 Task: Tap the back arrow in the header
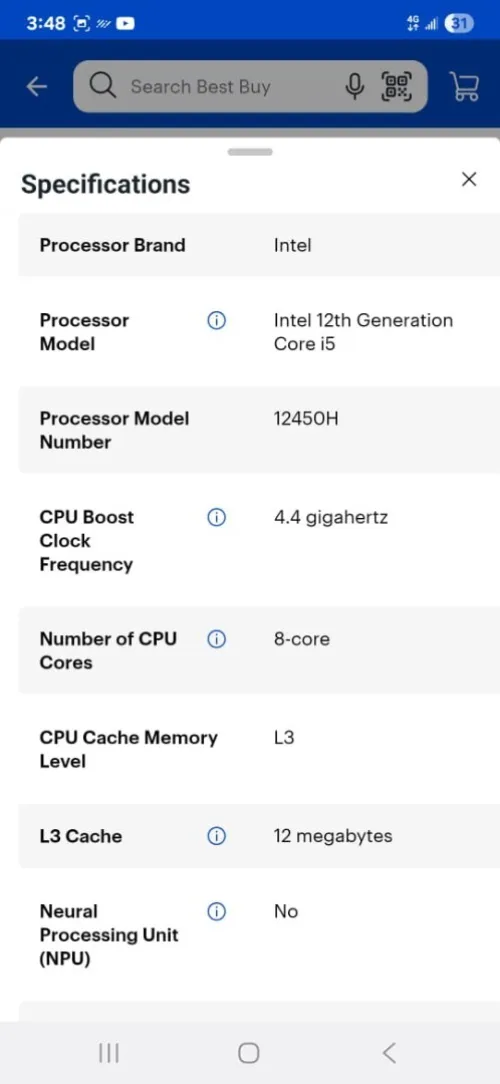click(37, 86)
